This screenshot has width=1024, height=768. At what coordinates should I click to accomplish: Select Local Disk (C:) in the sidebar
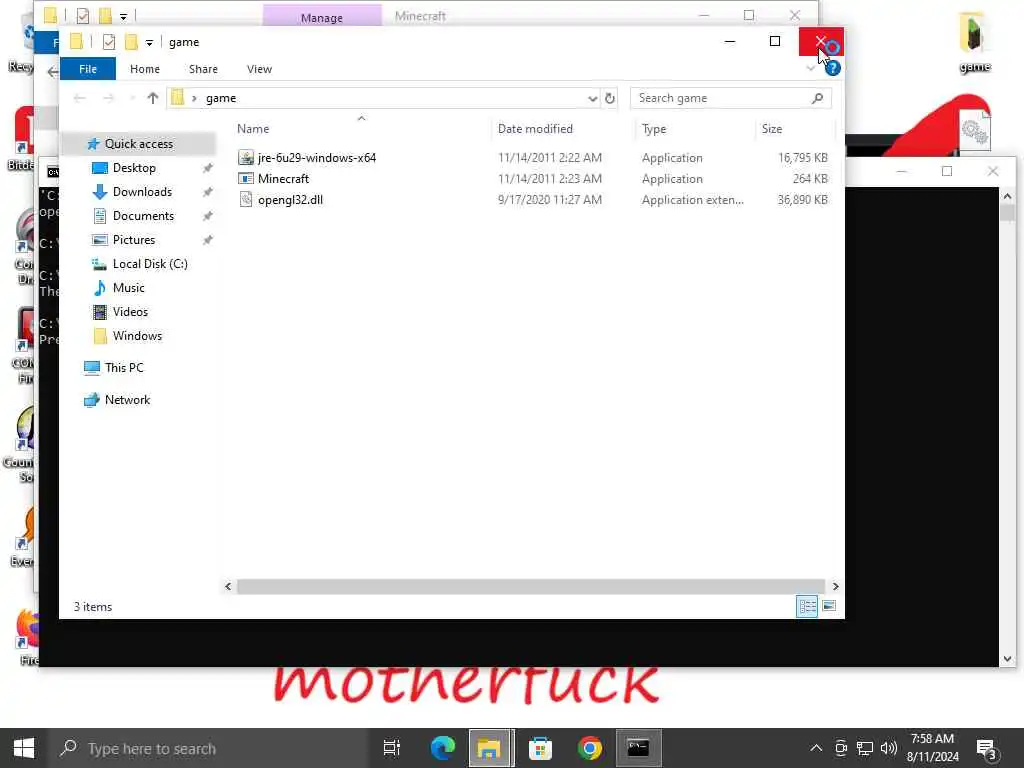point(150,264)
